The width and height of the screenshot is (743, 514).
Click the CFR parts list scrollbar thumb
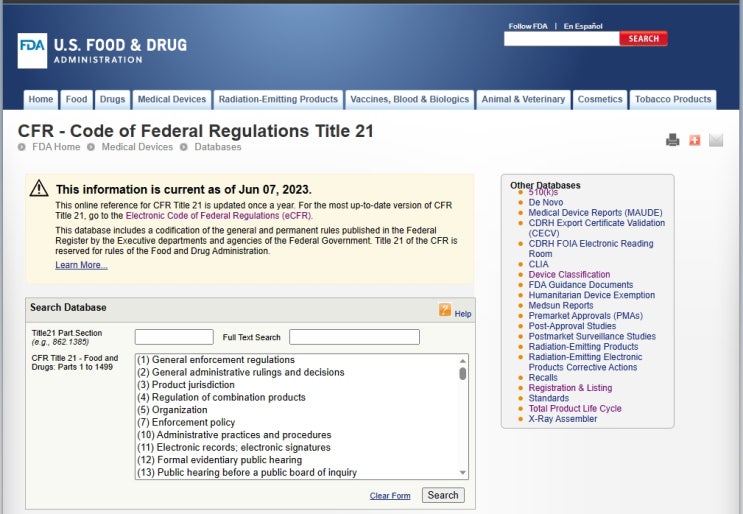(462, 374)
